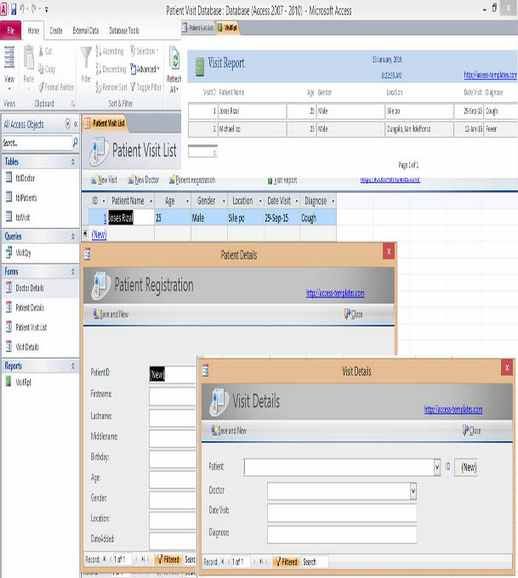Image resolution: width=518 pixels, height=578 pixels.
Task: Open the Patient combo box dropdown arrow
Action: click(437, 467)
